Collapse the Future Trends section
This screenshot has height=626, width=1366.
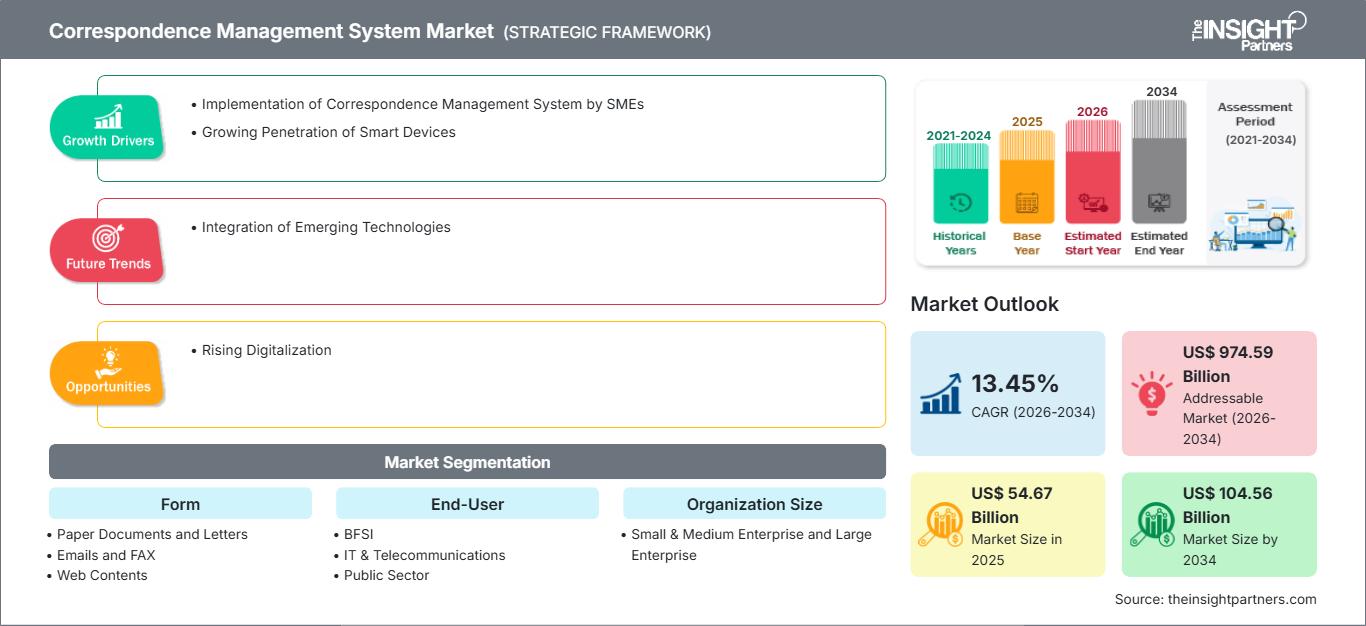click(x=491, y=251)
